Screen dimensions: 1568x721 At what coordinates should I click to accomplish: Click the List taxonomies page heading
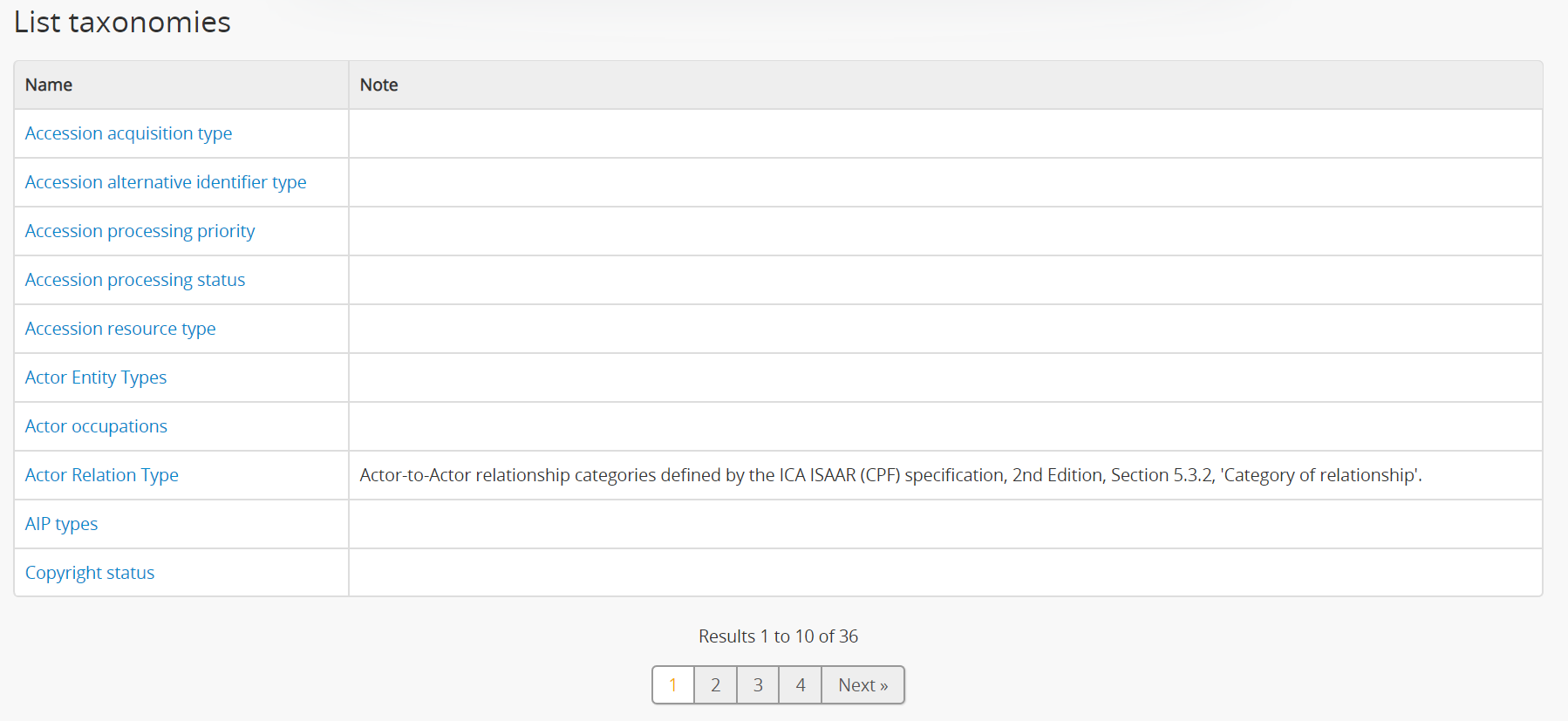click(122, 22)
